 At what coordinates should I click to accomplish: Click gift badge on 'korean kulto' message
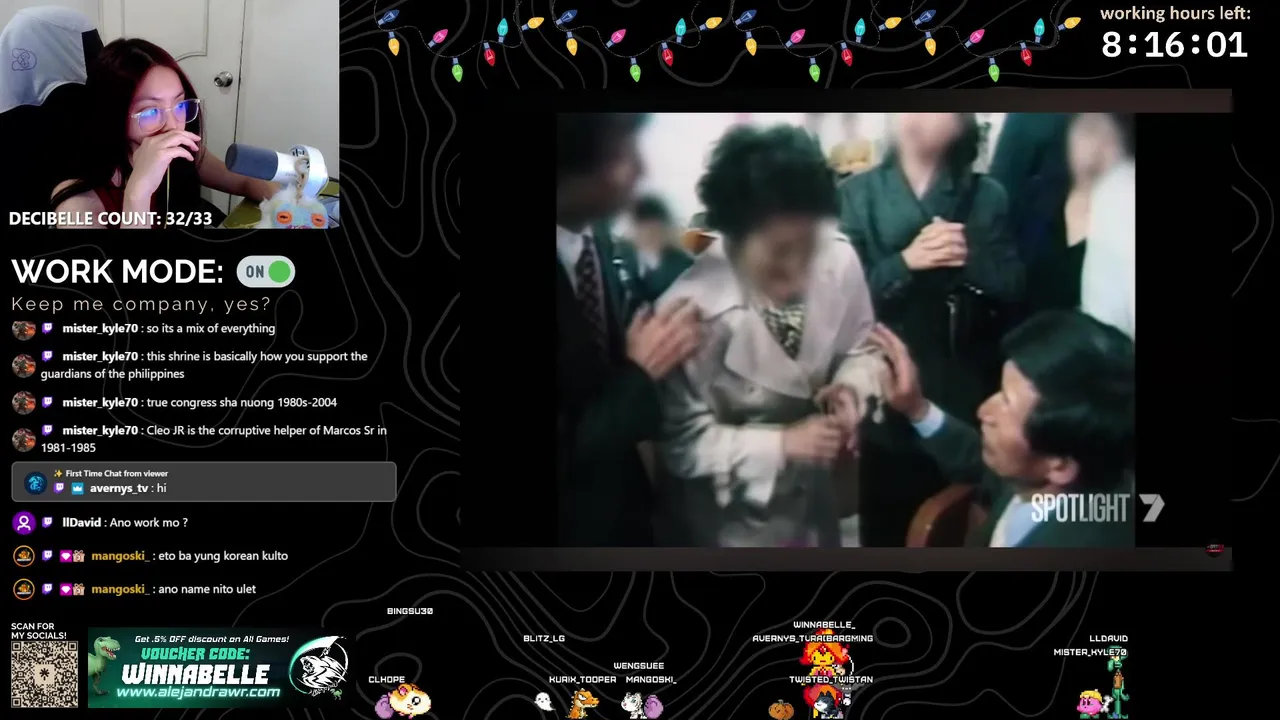pyautogui.click(x=79, y=556)
